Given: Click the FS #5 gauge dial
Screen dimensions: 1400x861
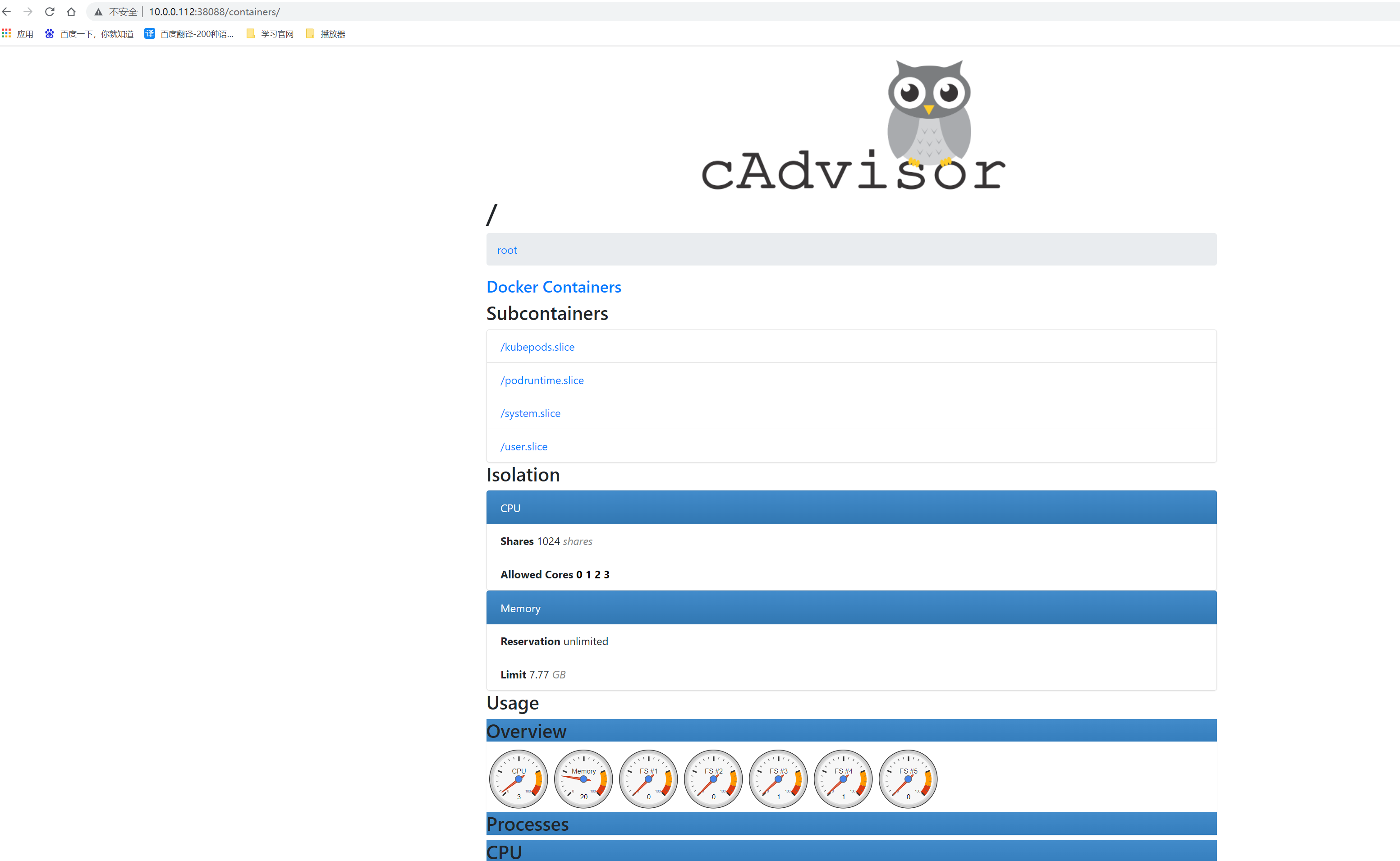Looking at the screenshot, I should 908,779.
